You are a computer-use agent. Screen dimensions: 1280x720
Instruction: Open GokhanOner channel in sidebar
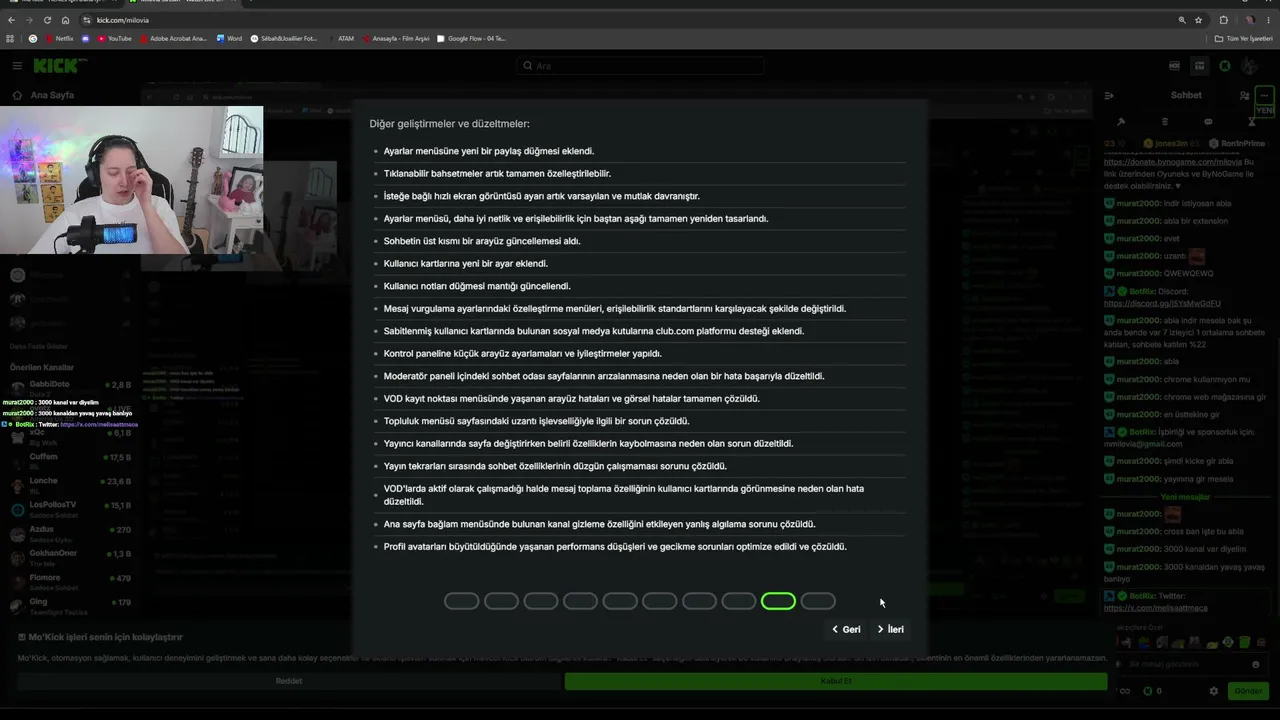coord(70,557)
